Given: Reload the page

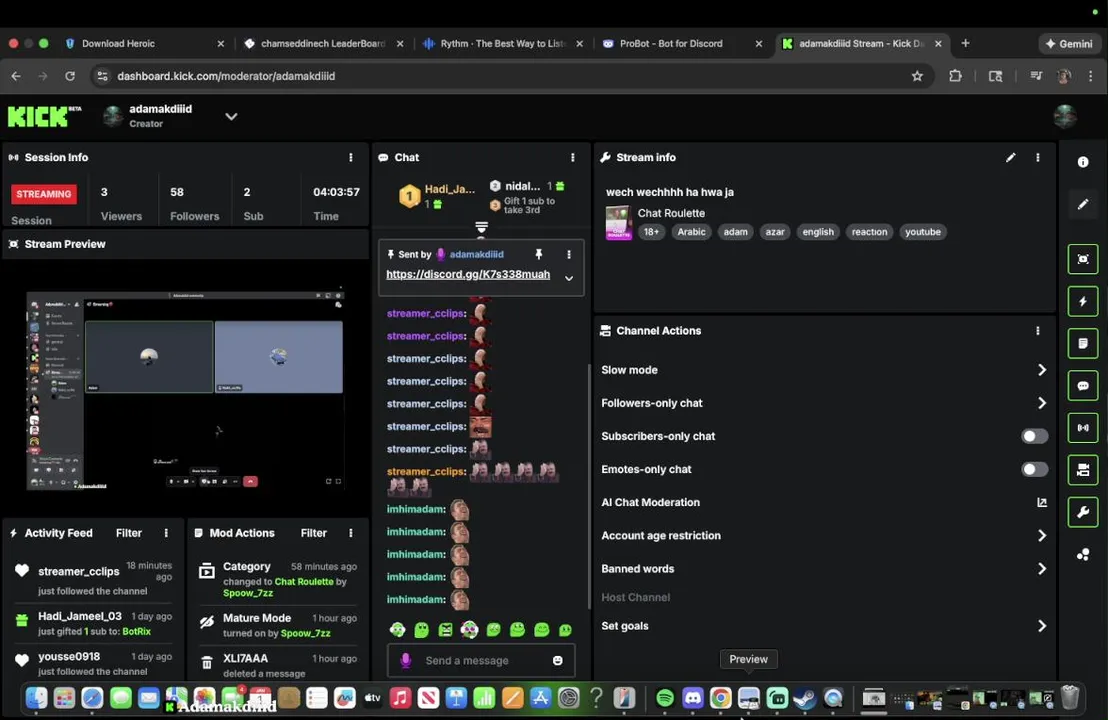Looking at the screenshot, I should (x=69, y=76).
